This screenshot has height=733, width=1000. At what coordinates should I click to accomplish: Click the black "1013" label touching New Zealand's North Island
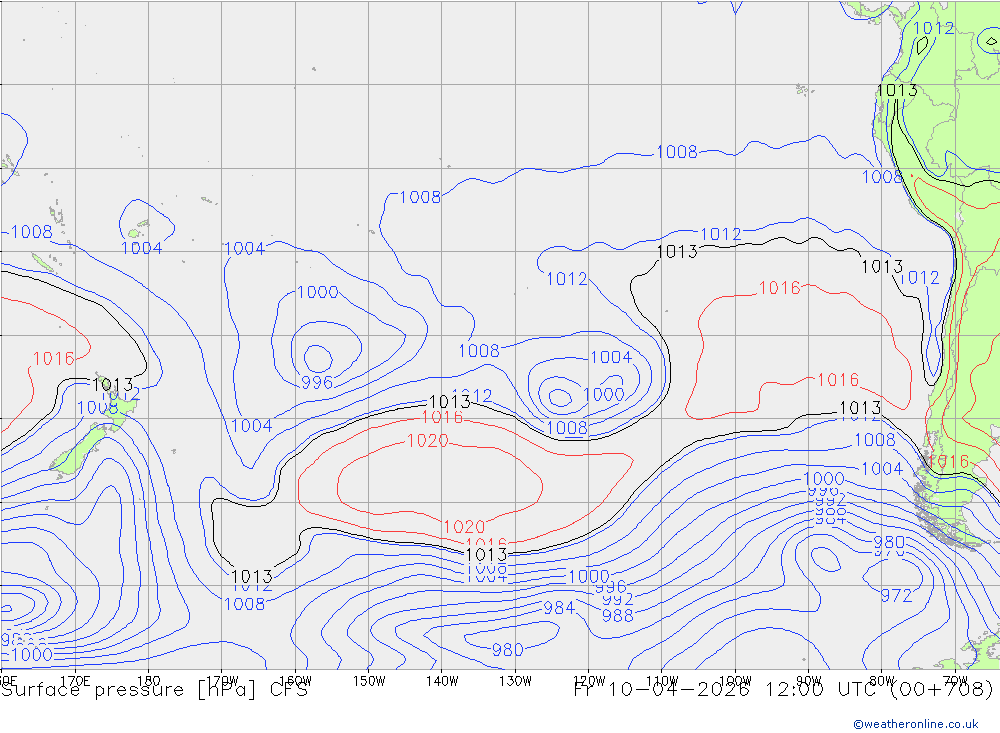[x=113, y=385]
